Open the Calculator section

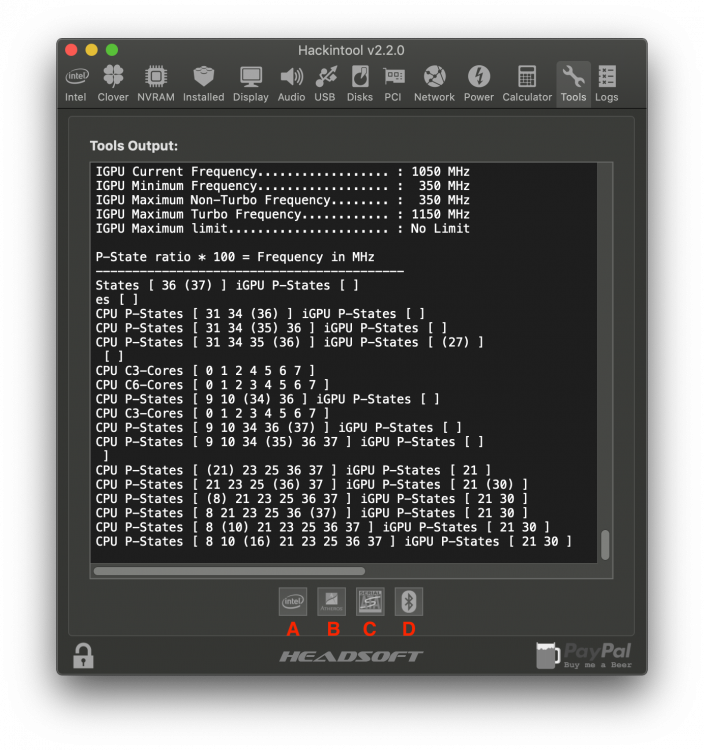coord(527,84)
